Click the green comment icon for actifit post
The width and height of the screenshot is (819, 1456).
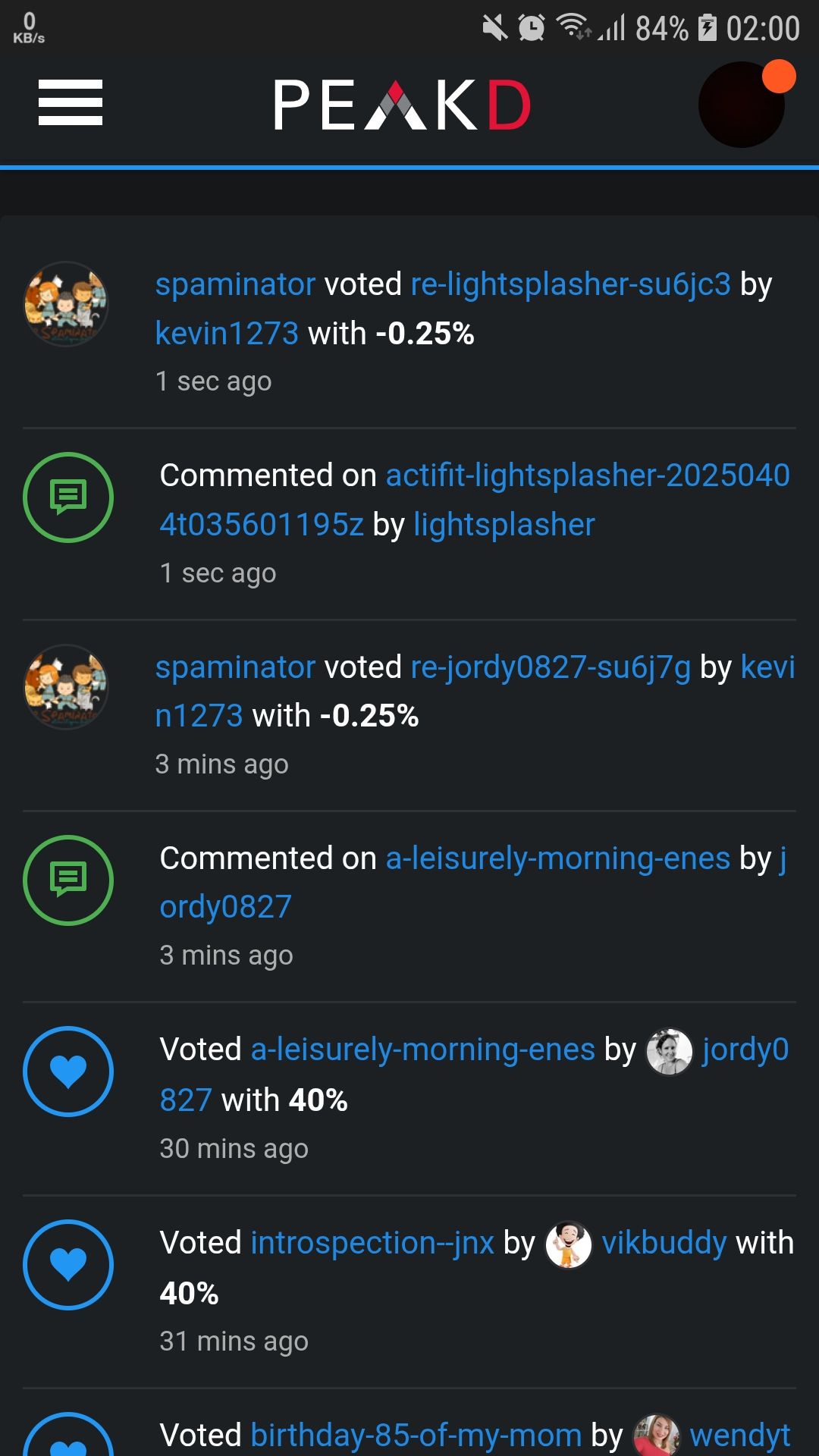[x=68, y=497]
